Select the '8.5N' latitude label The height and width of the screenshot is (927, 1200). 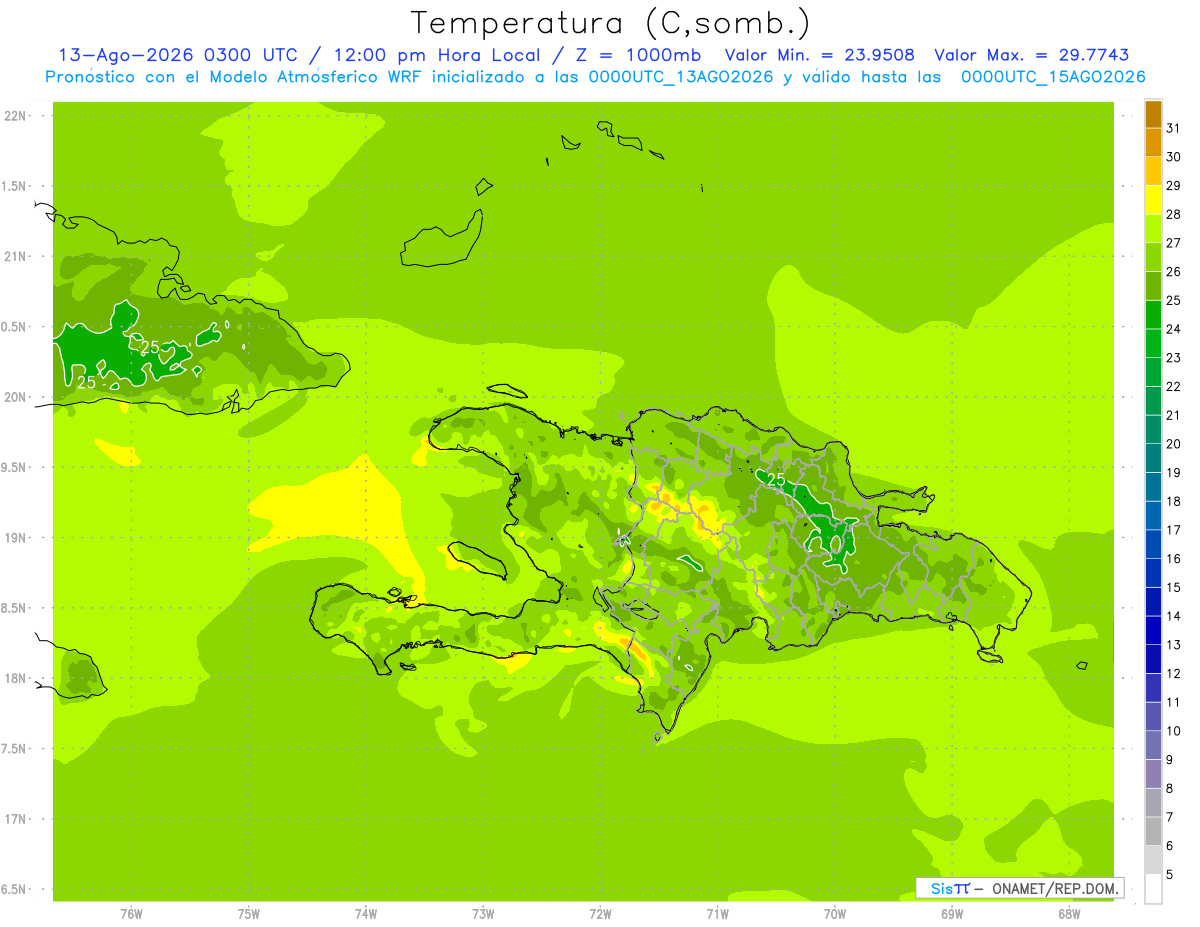(14, 608)
